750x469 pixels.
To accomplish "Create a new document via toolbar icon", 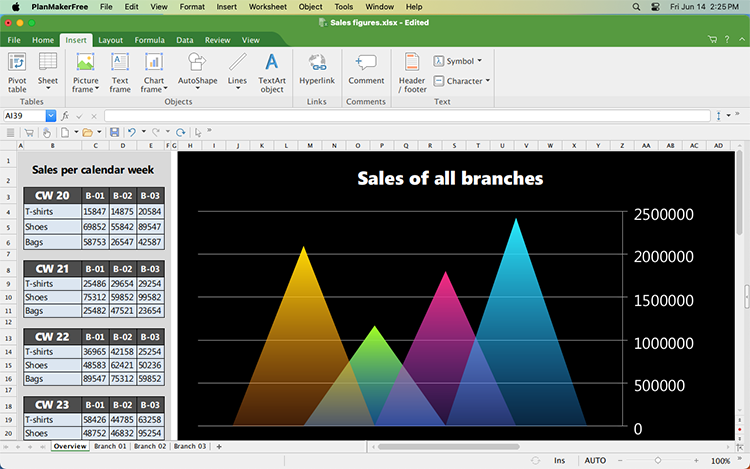I will [x=65, y=132].
